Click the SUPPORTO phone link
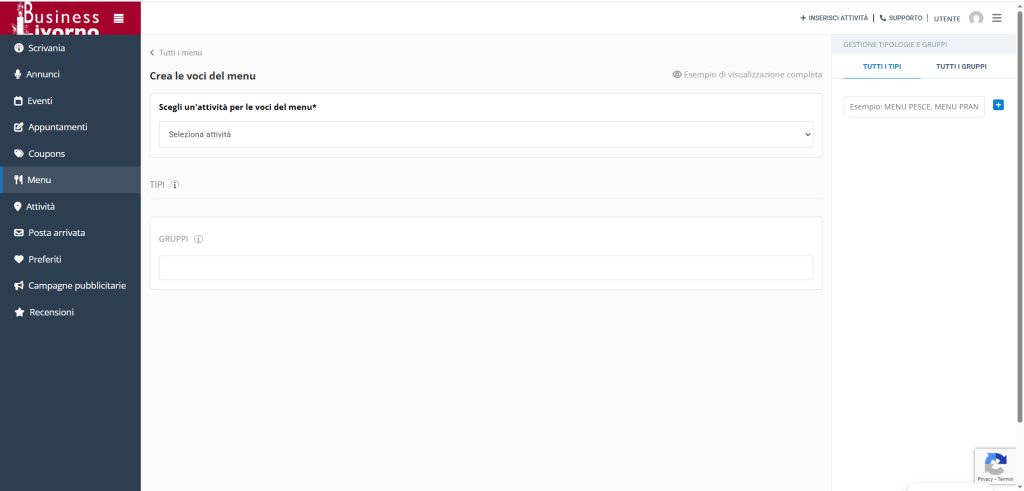The width and height of the screenshot is (1024, 491). (900, 18)
